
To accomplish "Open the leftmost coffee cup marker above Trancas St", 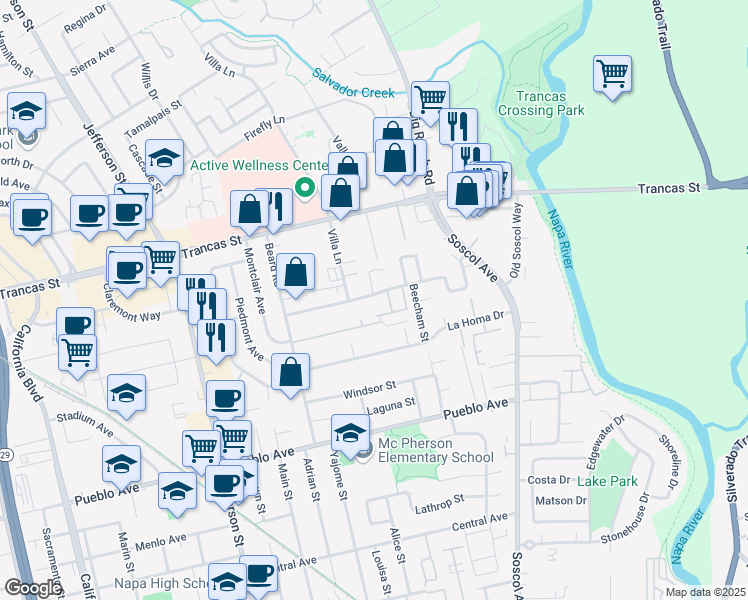I will click(x=32, y=218).
